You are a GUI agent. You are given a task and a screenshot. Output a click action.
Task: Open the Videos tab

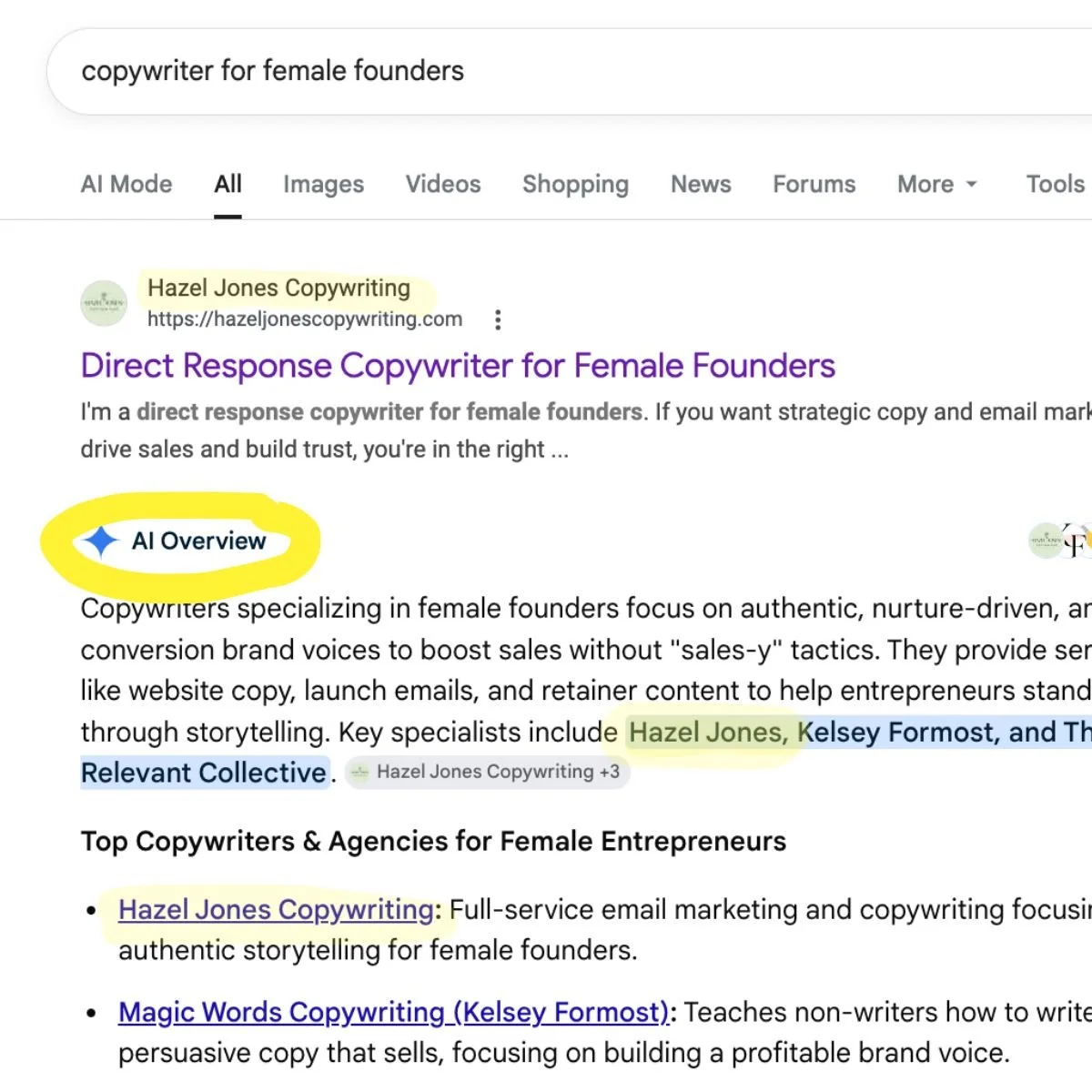coord(443,184)
